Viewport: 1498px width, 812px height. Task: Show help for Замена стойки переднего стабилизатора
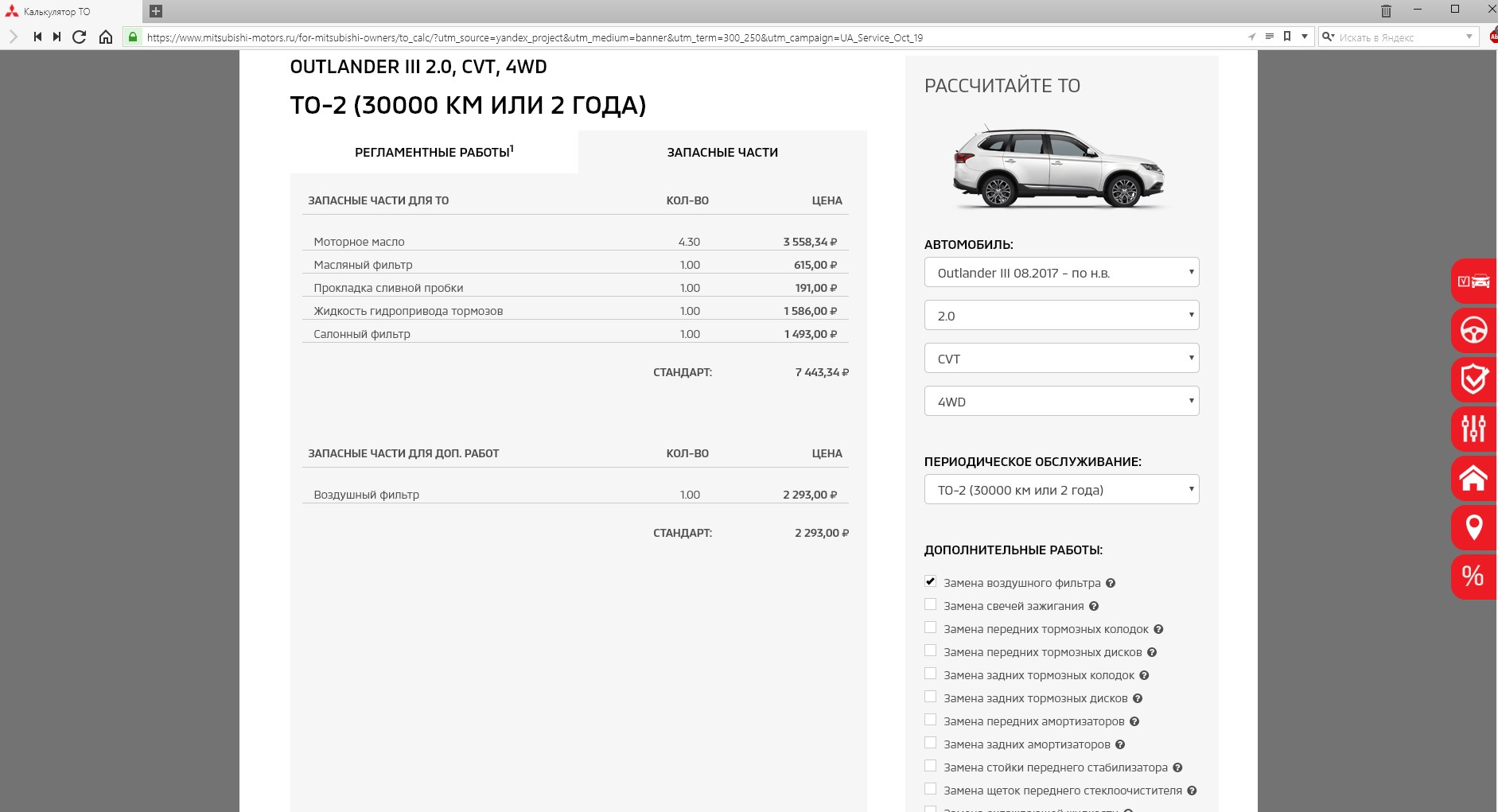(1177, 767)
